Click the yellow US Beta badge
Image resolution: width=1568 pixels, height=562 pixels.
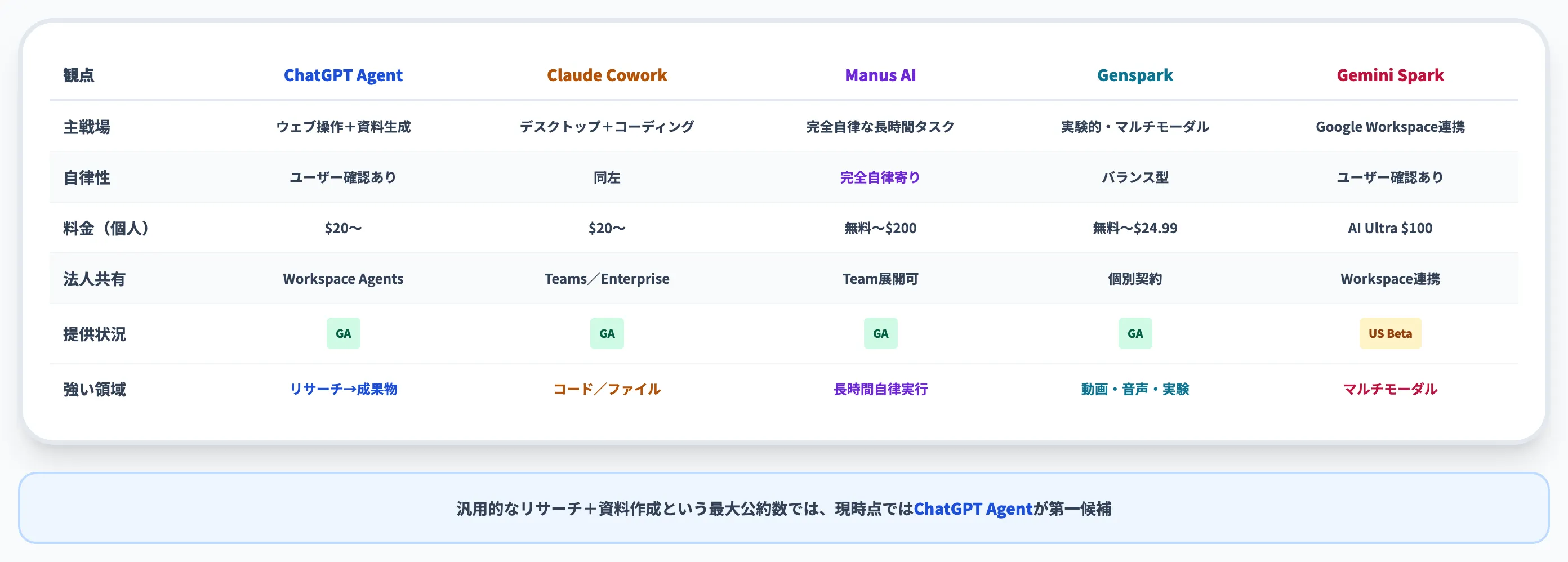coord(1390,334)
